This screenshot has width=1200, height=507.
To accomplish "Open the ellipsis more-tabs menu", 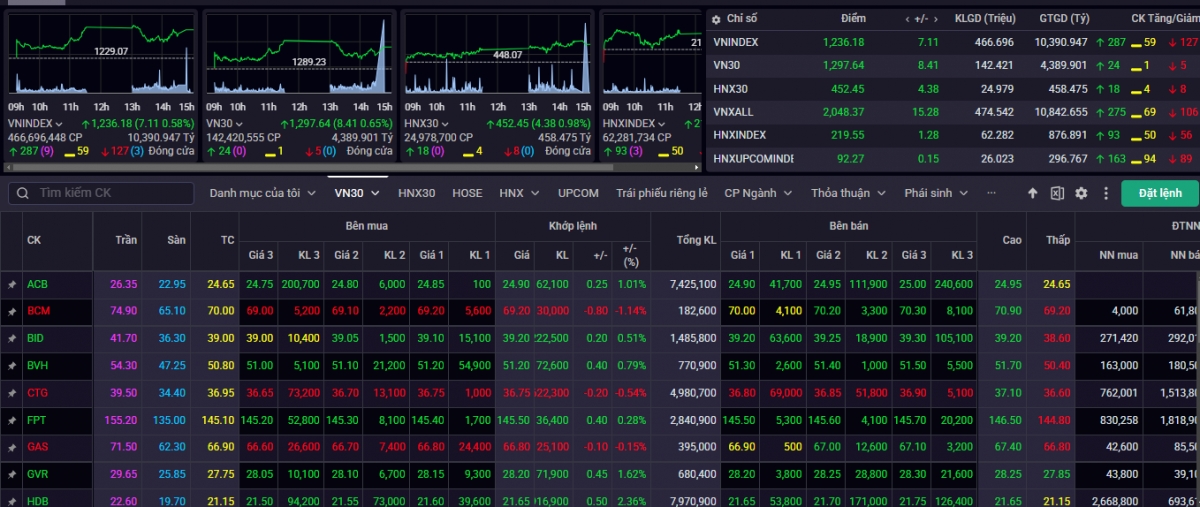I will pyautogui.click(x=991, y=193).
